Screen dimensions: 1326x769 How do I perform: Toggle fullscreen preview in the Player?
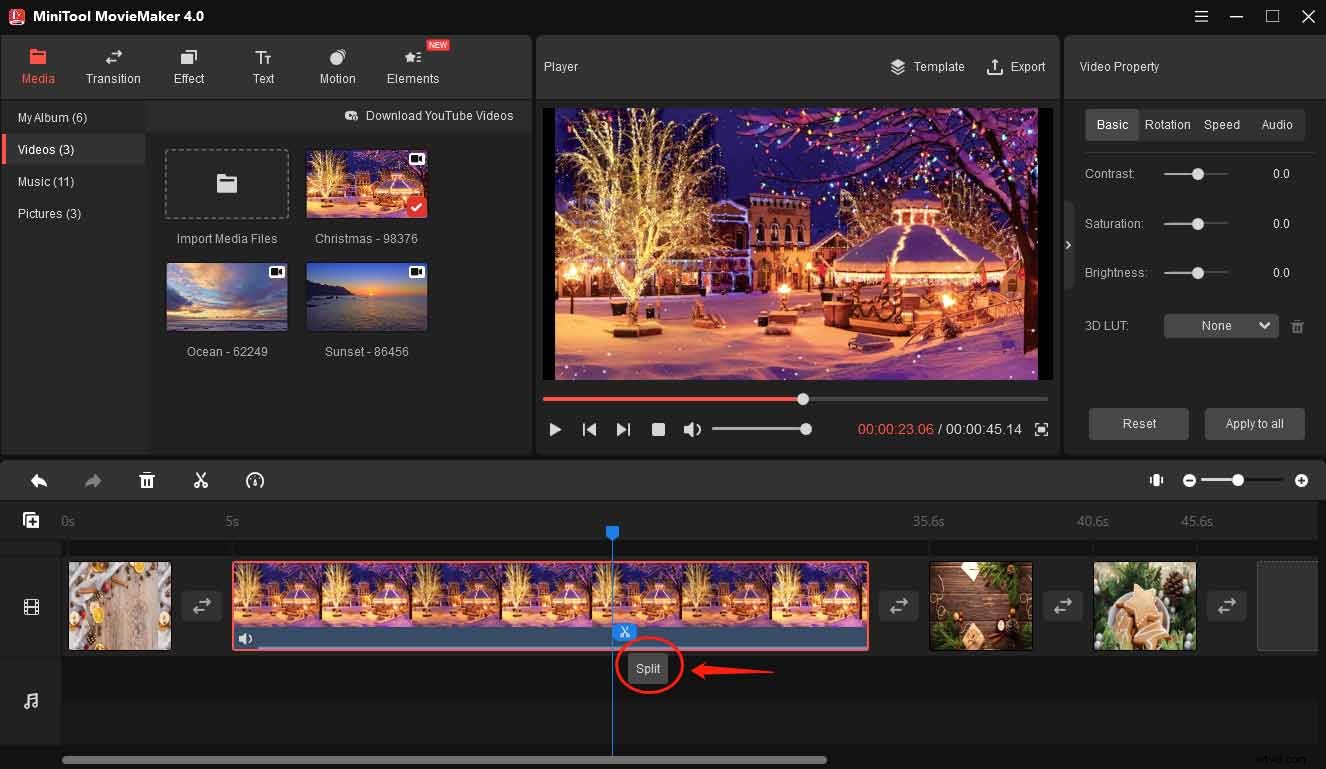click(x=1041, y=429)
